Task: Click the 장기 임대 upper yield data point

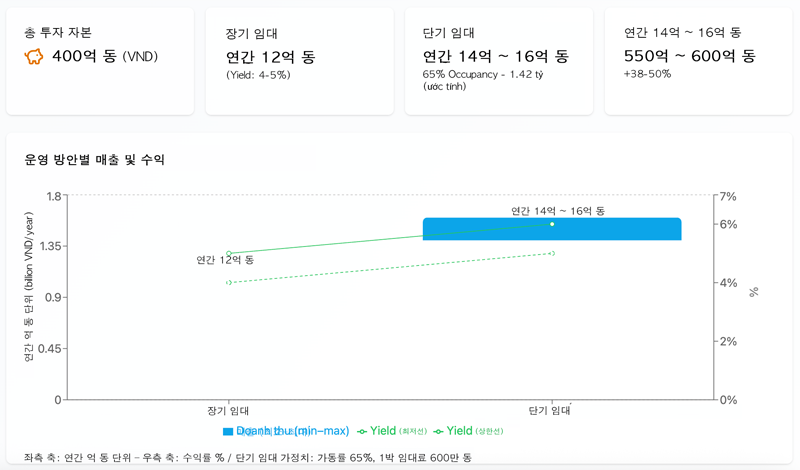Action: coord(229,253)
